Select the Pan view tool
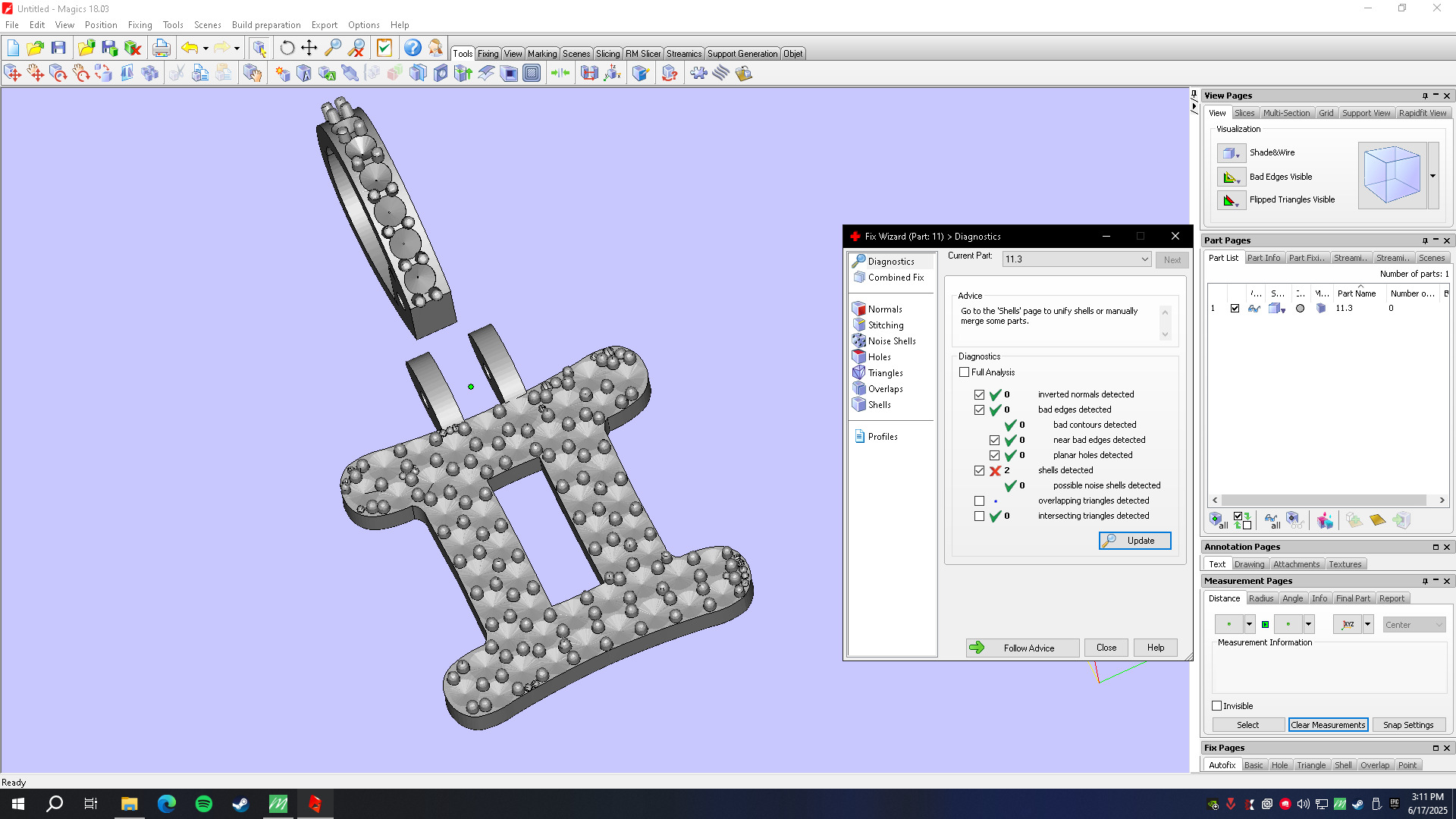The height and width of the screenshot is (819, 1456). [309, 49]
